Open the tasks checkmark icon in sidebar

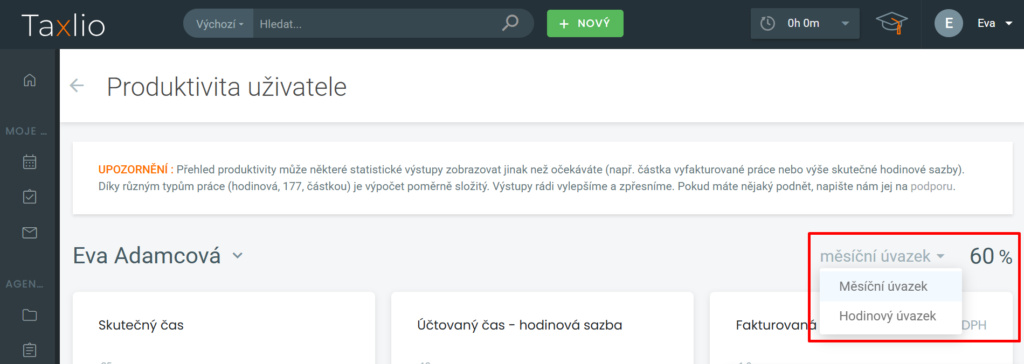pyautogui.click(x=29, y=197)
